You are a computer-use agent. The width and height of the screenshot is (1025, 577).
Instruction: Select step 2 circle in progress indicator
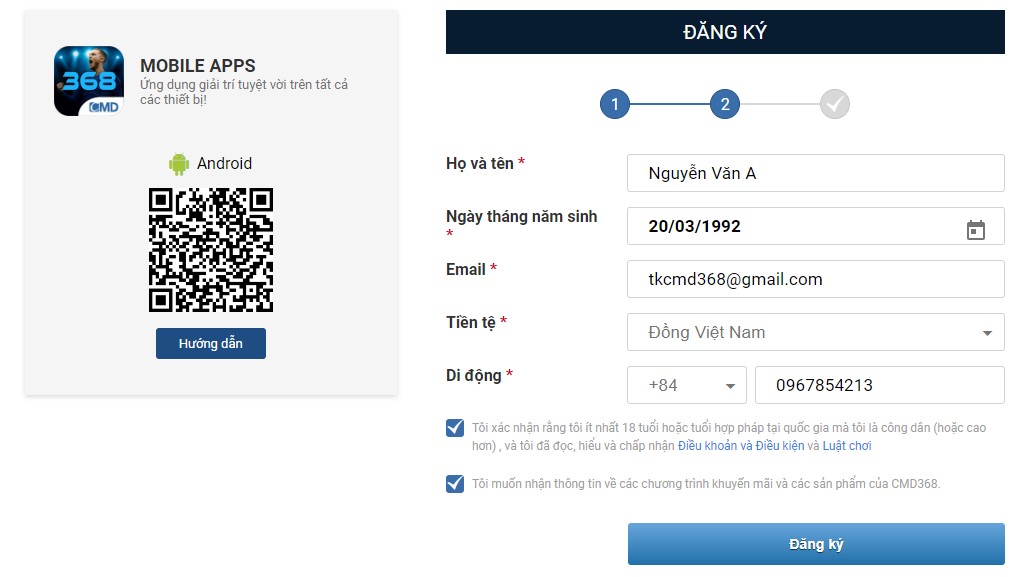pyautogui.click(x=725, y=104)
